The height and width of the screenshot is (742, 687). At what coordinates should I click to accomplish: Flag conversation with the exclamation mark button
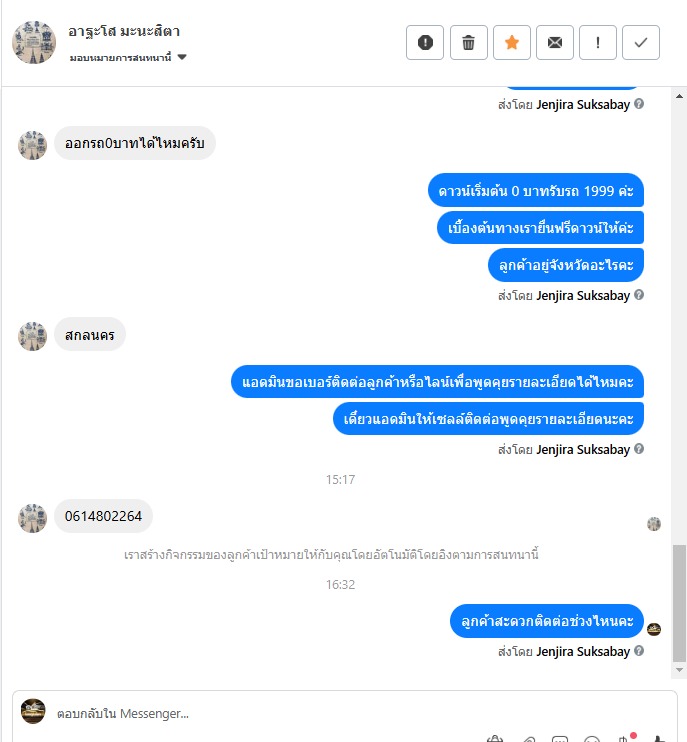(x=598, y=43)
